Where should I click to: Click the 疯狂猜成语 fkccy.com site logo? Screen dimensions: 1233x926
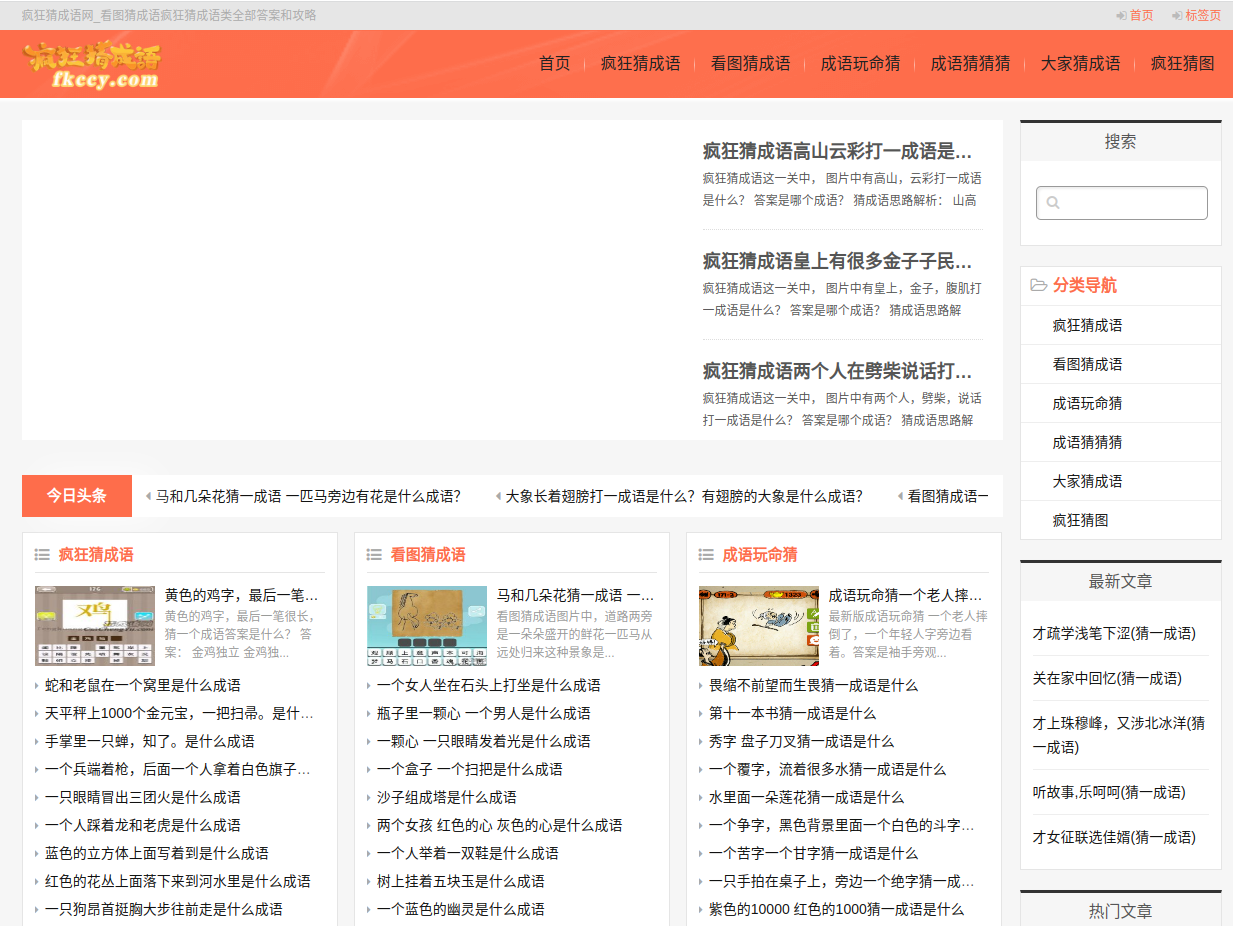(x=92, y=65)
